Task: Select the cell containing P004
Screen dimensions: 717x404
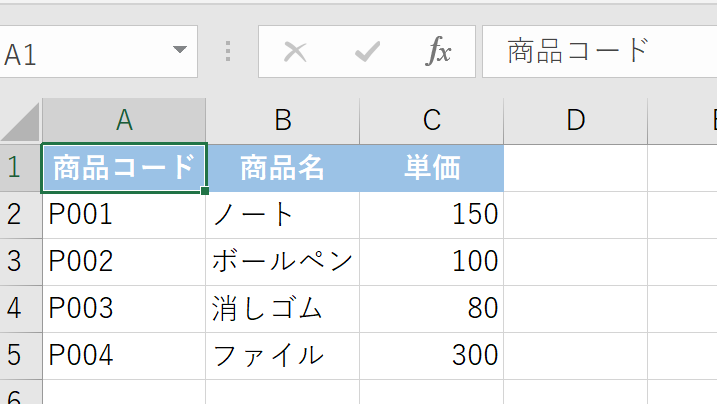Action: coord(124,356)
